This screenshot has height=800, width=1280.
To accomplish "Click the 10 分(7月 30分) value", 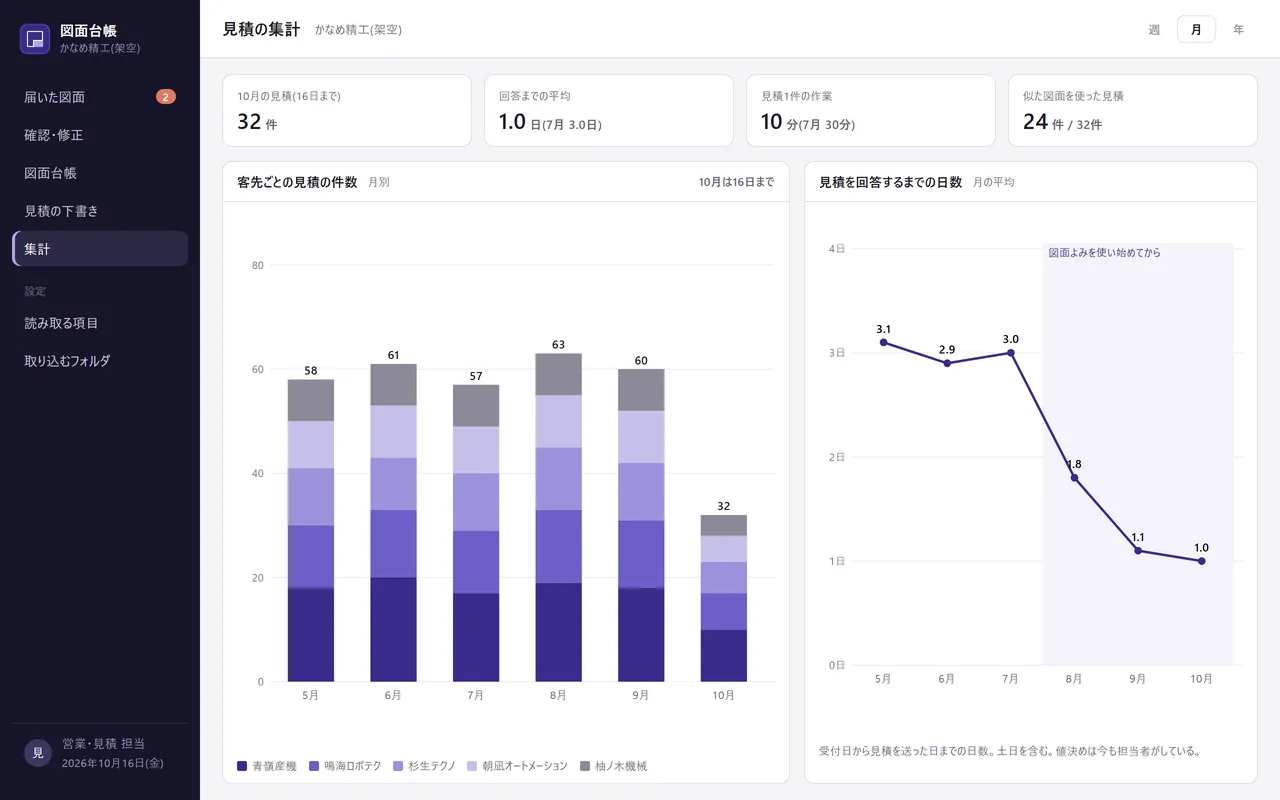I will click(808, 122).
